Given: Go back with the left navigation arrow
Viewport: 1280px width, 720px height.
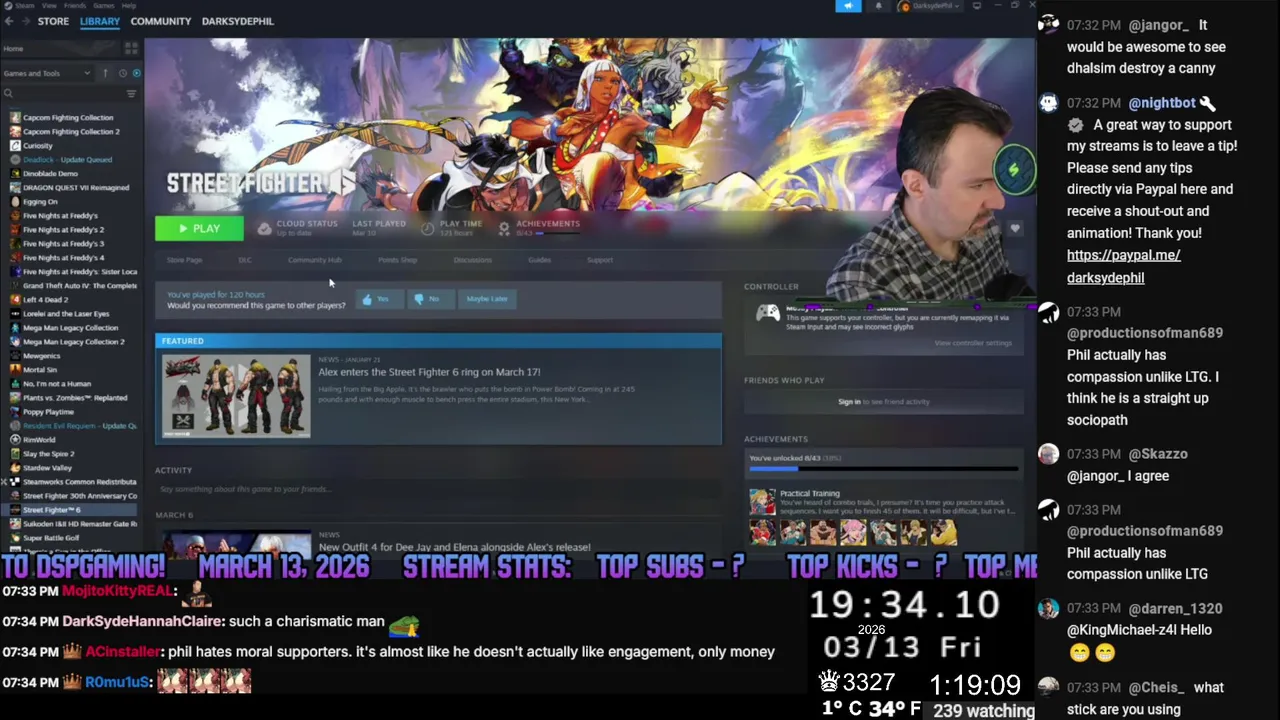Looking at the screenshot, I should [9, 21].
